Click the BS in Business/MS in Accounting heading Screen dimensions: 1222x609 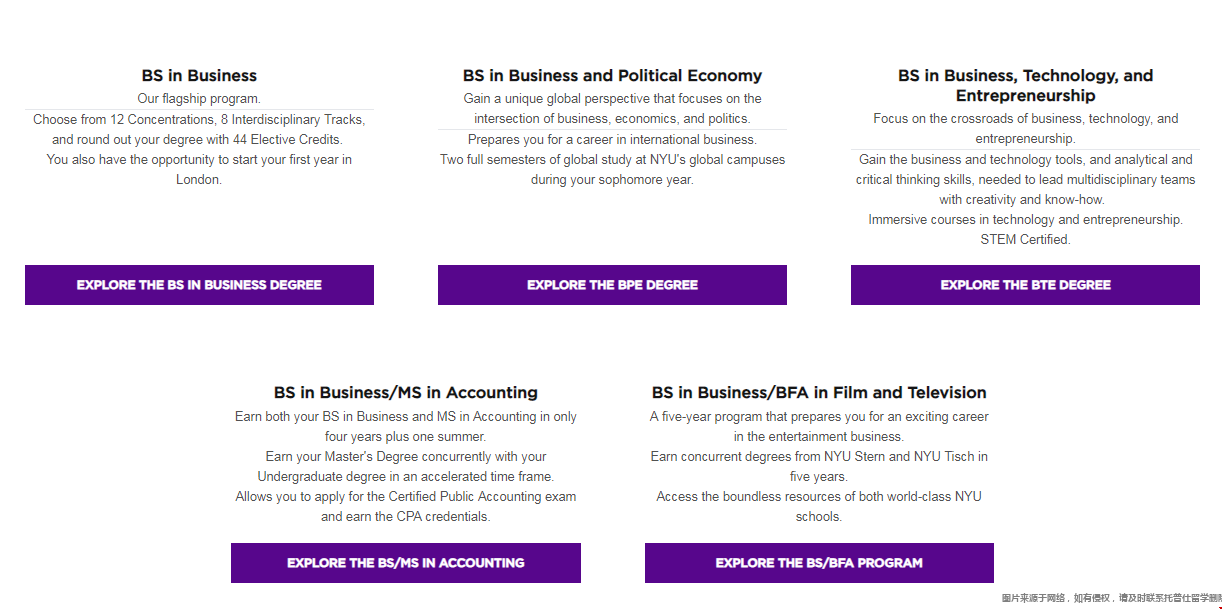[x=405, y=393]
